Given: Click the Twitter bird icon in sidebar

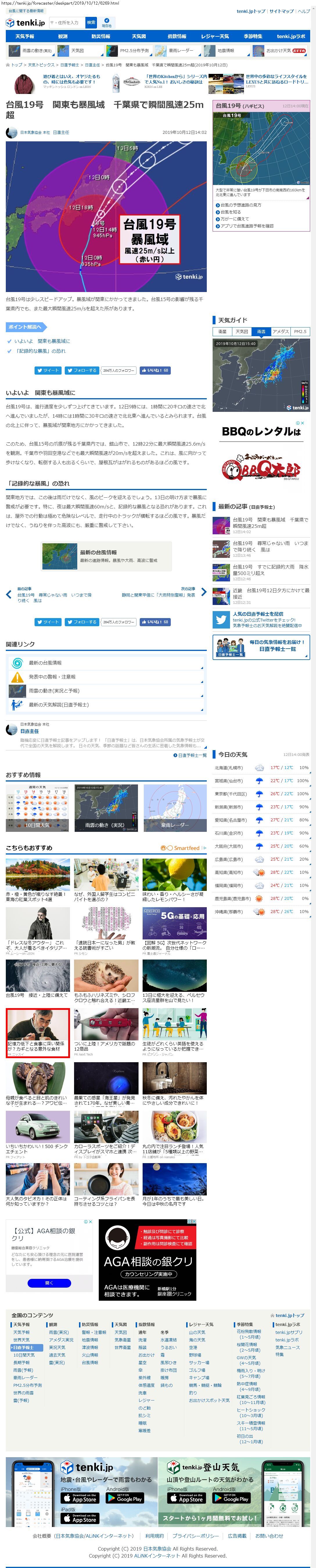Looking at the screenshot, I should pyautogui.click(x=221, y=620).
